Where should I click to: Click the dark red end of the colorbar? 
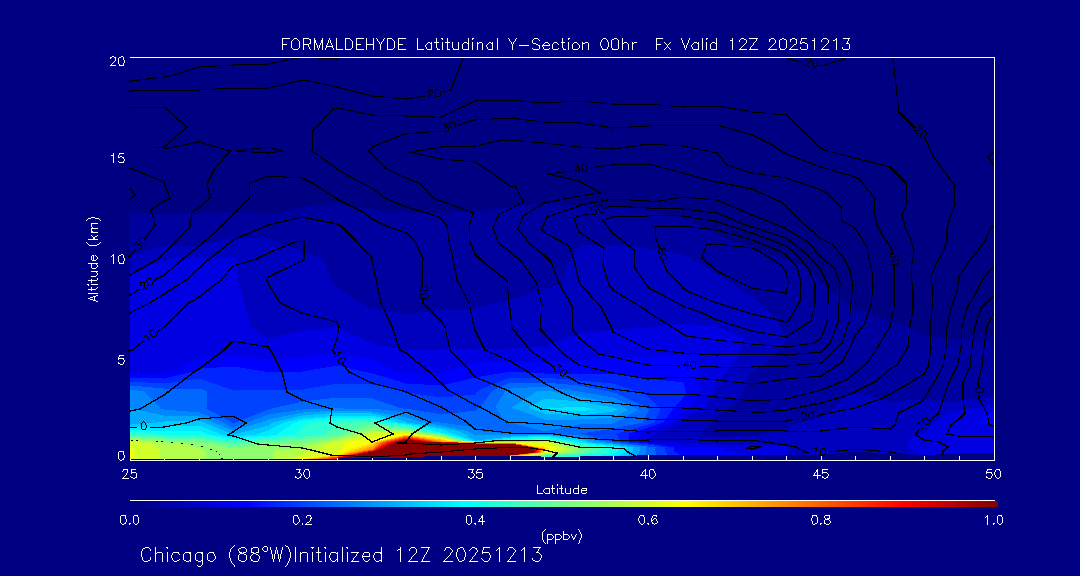(x=985, y=502)
